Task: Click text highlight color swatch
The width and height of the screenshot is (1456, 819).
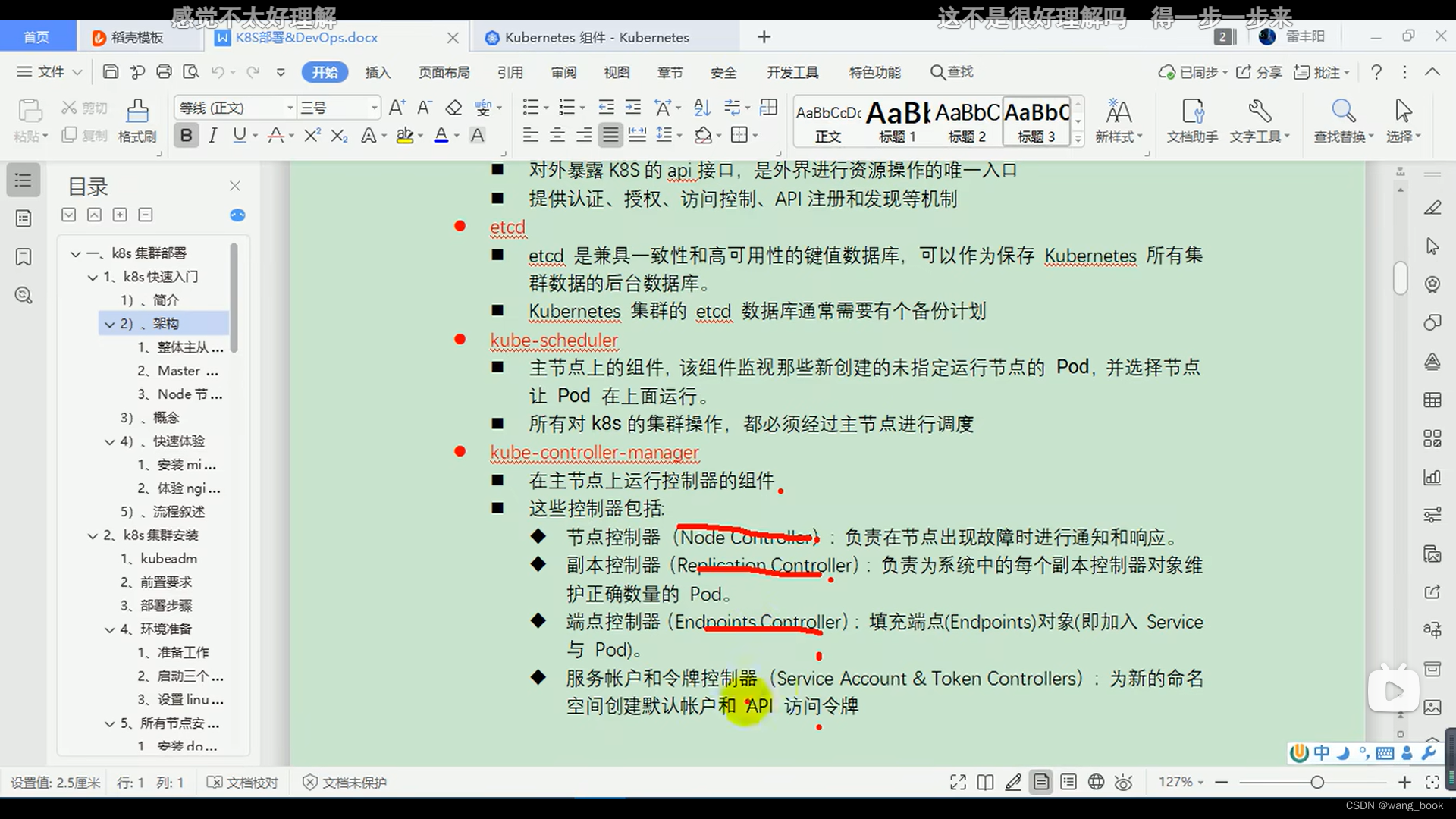Action: tap(405, 136)
